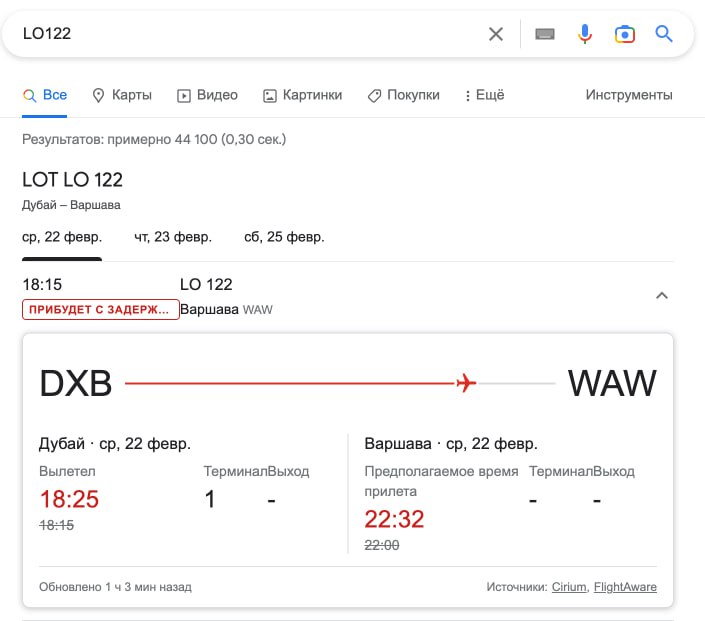Select the ср, 22 февр. date

click(62, 237)
